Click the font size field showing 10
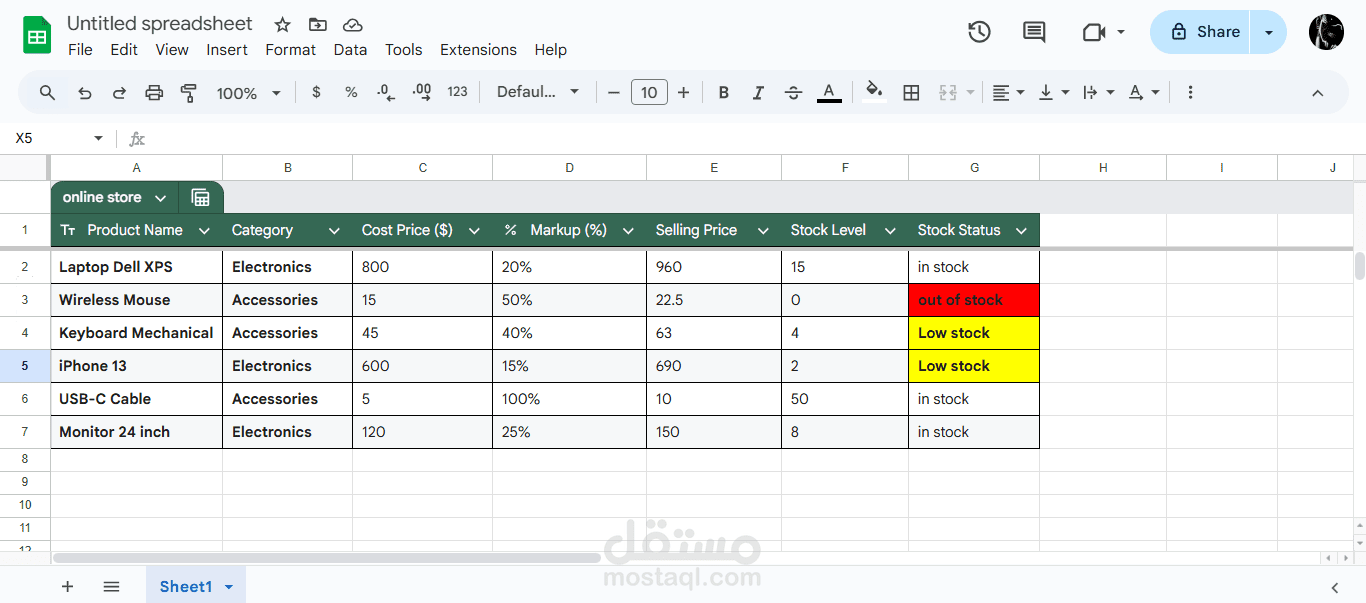This screenshot has height=603, width=1366. [649, 92]
